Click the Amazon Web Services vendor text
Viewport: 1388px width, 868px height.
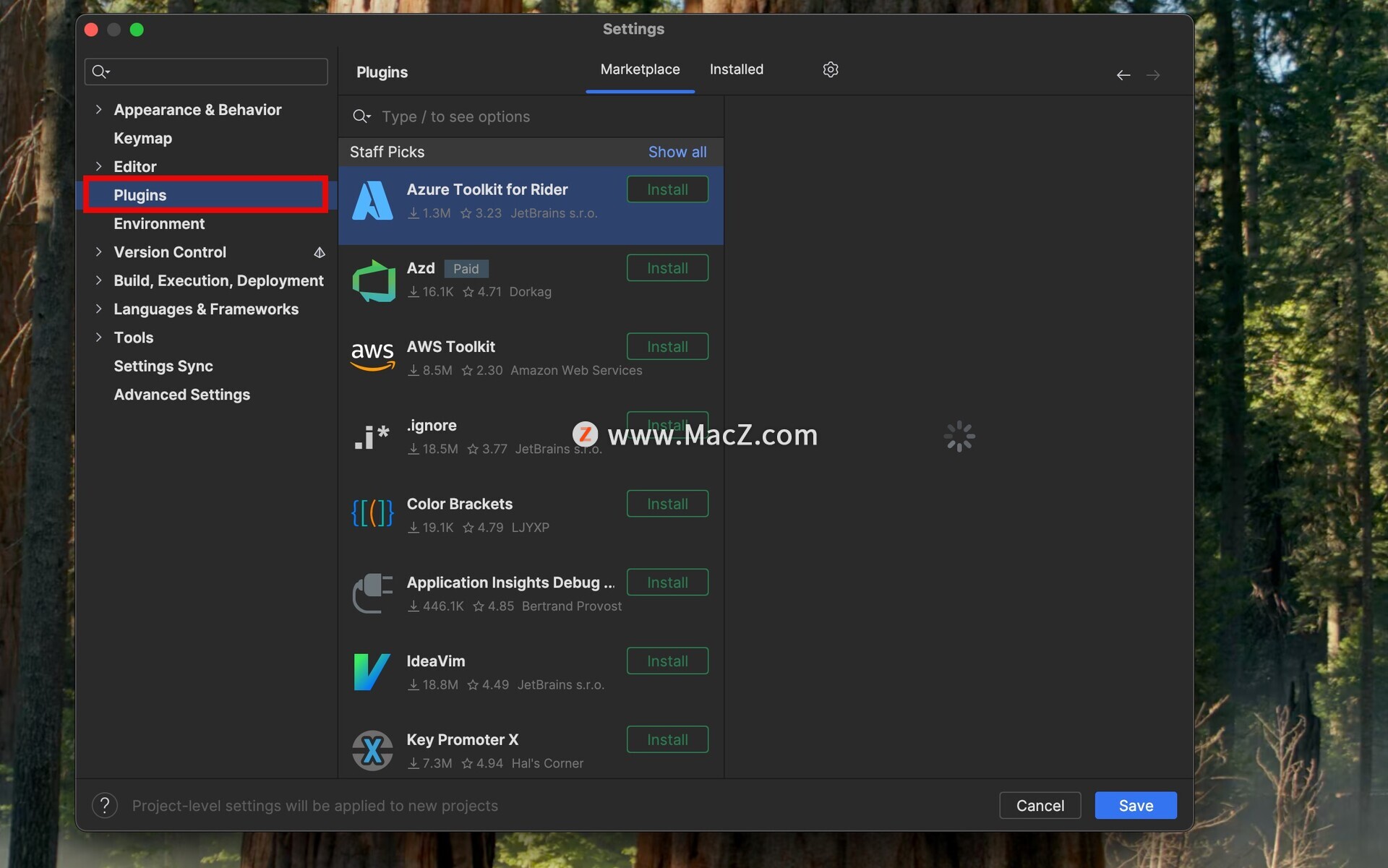(x=576, y=371)
